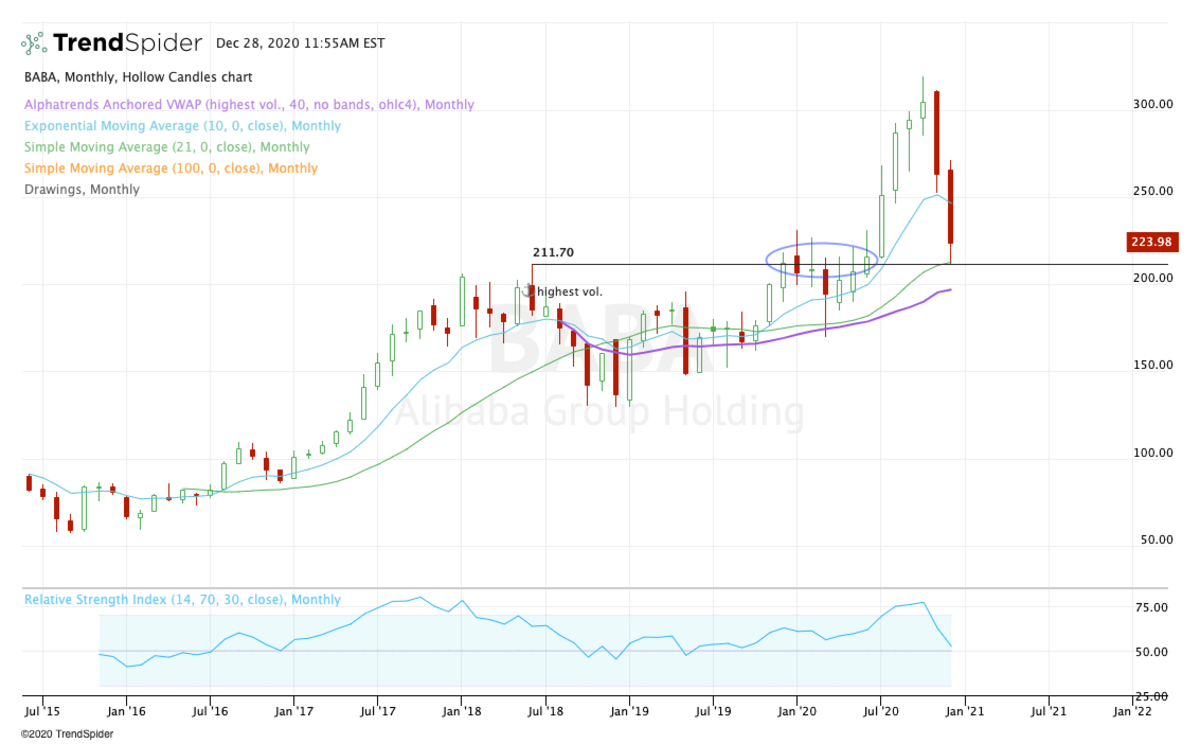Click the Jul '19 date axis label

tap(713, 711)
